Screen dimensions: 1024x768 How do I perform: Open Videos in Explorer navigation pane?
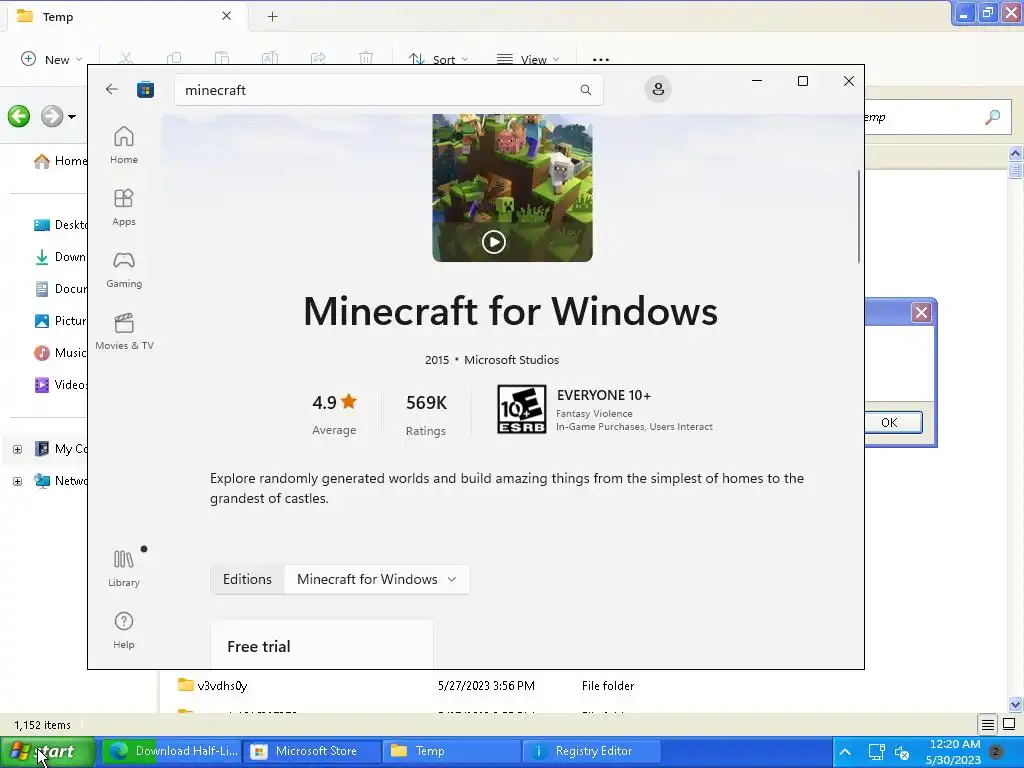(60, 385)
